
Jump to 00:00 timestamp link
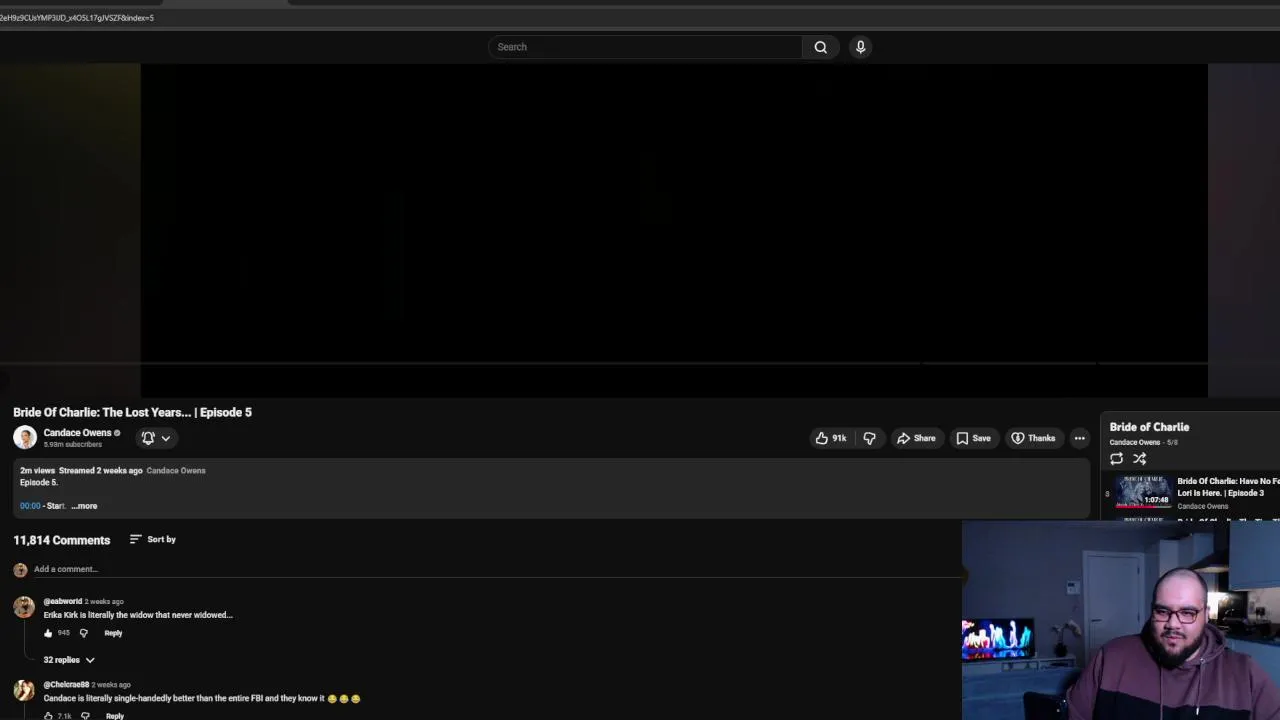30,506
